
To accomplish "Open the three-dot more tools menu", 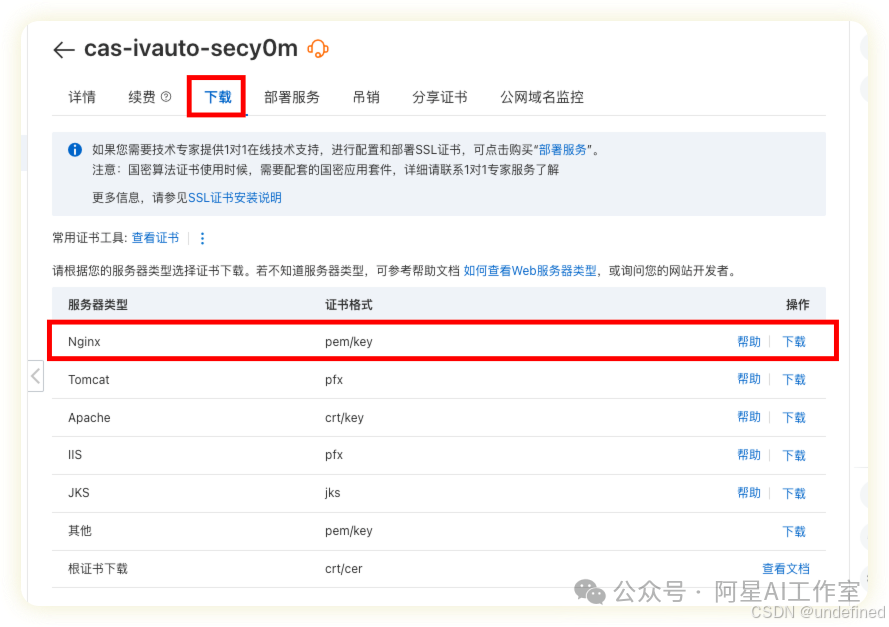I will 202,238.
